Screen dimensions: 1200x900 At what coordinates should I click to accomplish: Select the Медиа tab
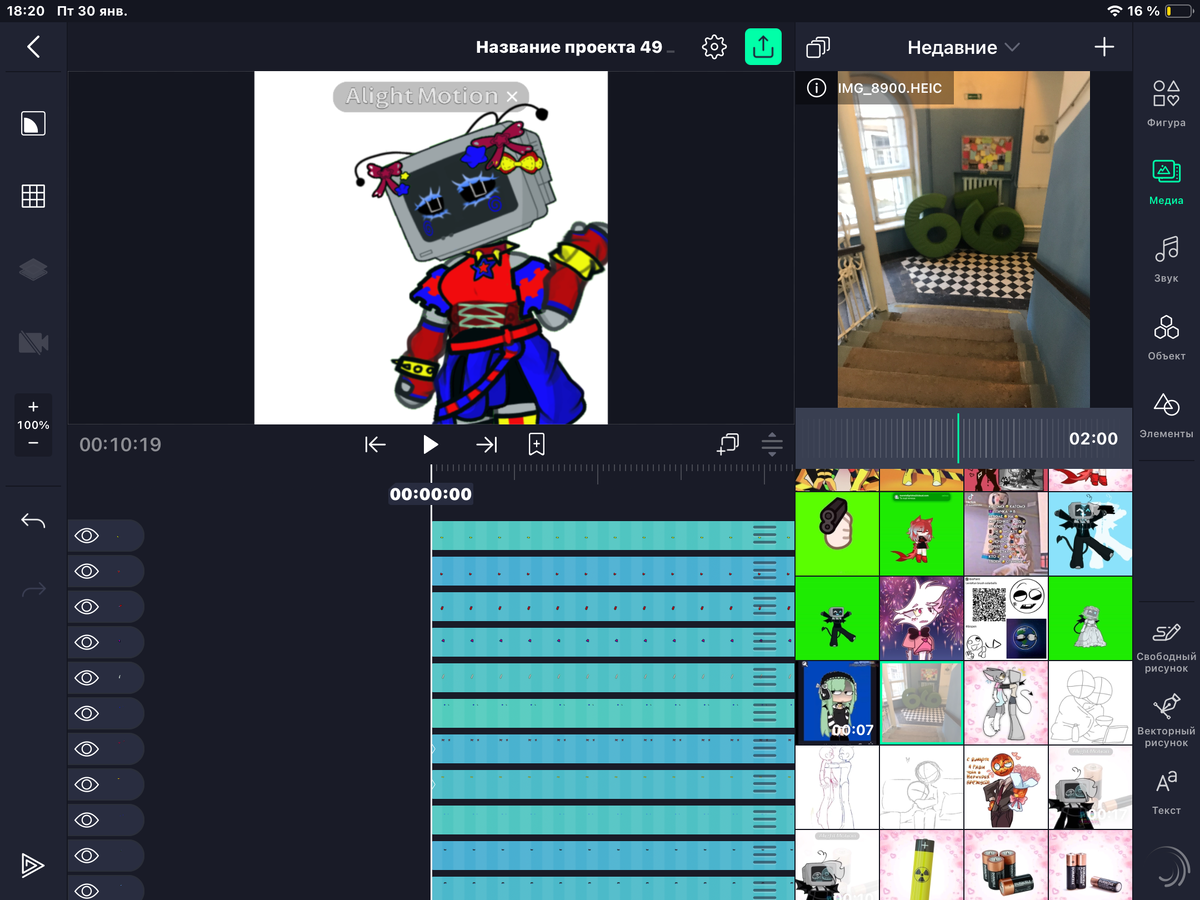[x=1166, y=182]
